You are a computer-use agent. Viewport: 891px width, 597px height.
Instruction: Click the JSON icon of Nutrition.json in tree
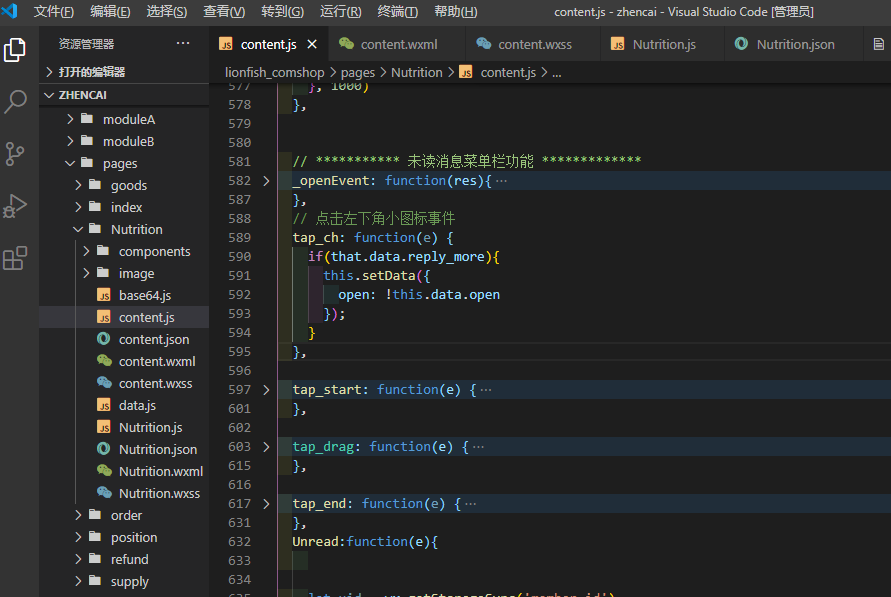coord(104,449)
